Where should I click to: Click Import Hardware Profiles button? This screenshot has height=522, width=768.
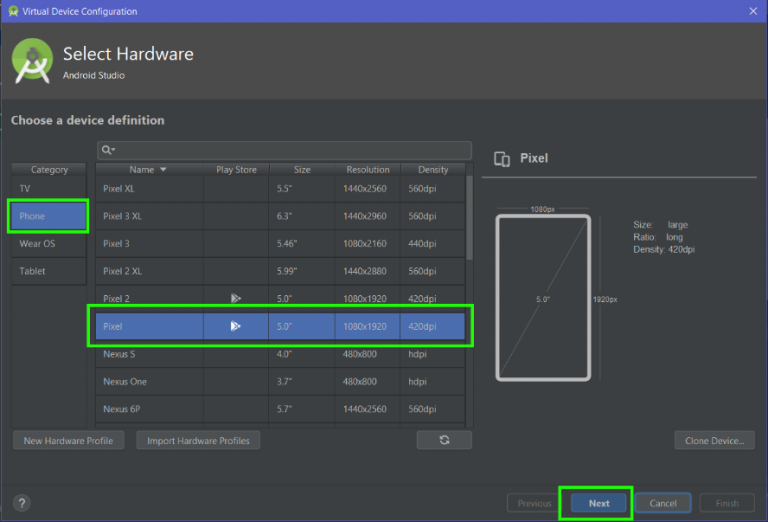point(198,441)
